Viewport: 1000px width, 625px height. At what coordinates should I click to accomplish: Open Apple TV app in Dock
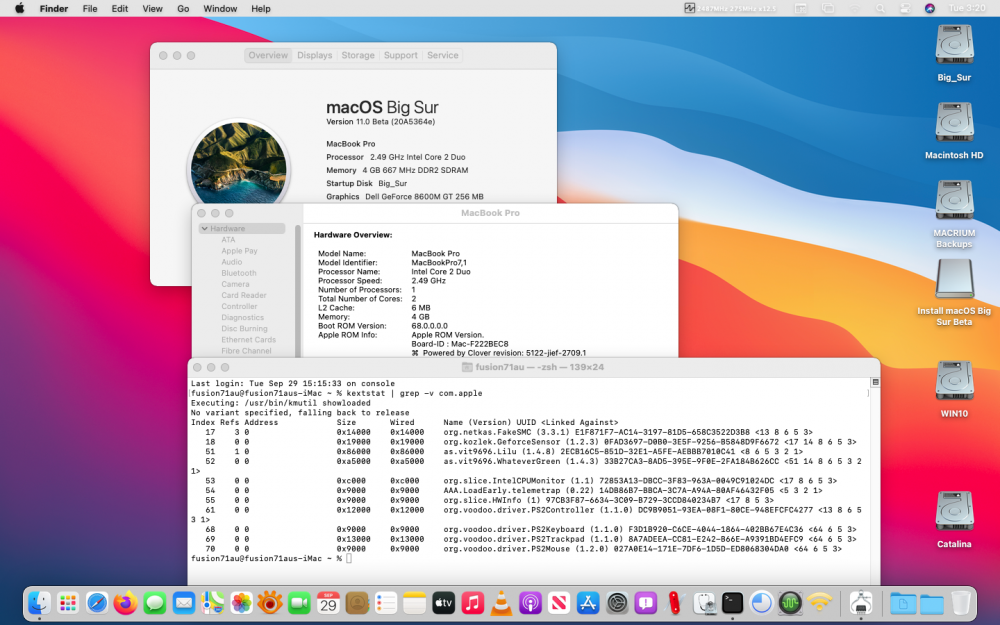coord(443,603)
